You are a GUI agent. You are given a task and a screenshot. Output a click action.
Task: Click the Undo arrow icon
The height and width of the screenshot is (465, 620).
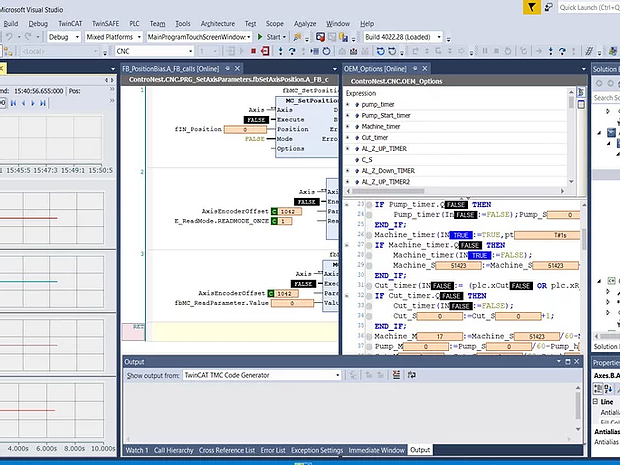coord(9,37)
